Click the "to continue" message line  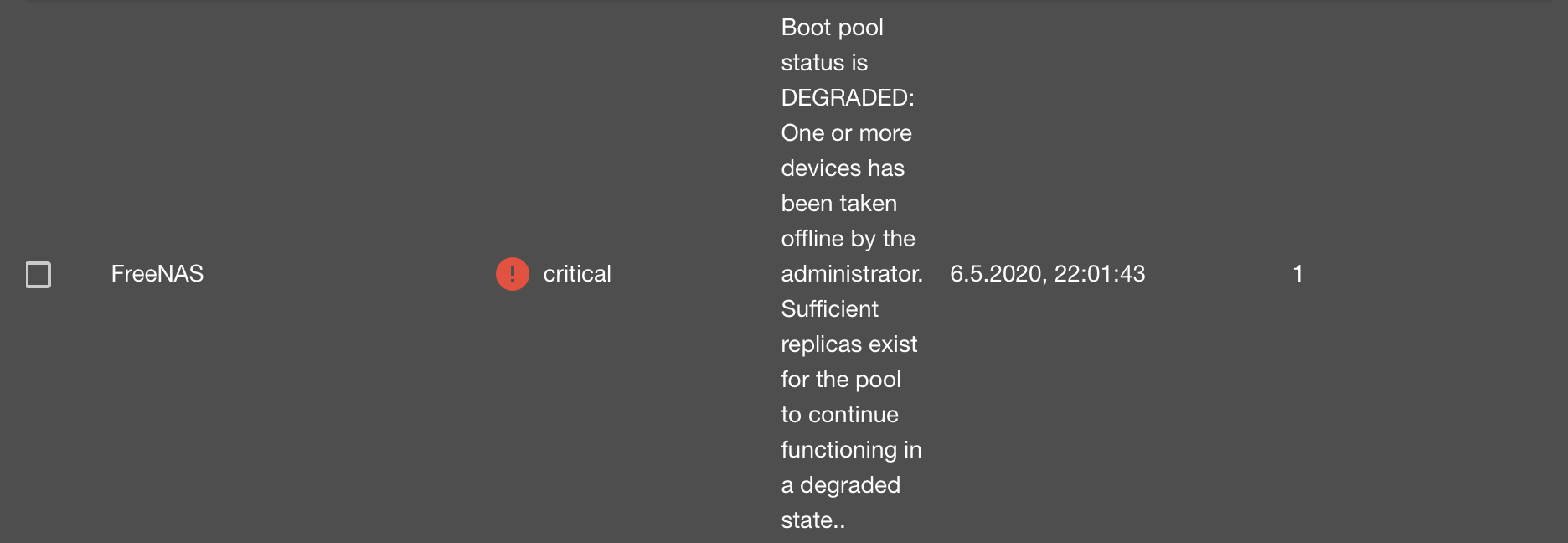(x=839, y=415)
